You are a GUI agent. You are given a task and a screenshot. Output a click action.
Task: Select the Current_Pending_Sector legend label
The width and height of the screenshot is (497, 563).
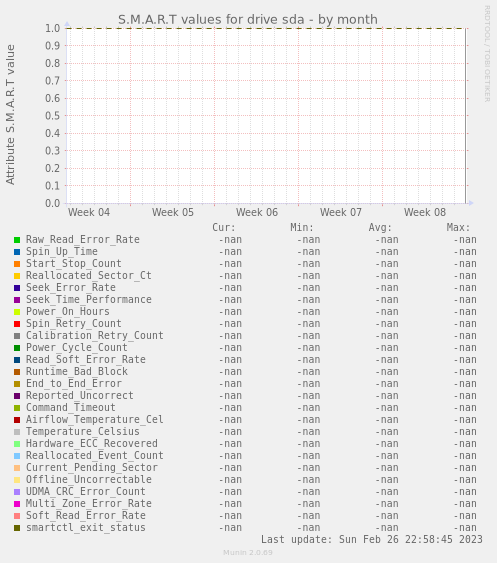click(92, 467)
